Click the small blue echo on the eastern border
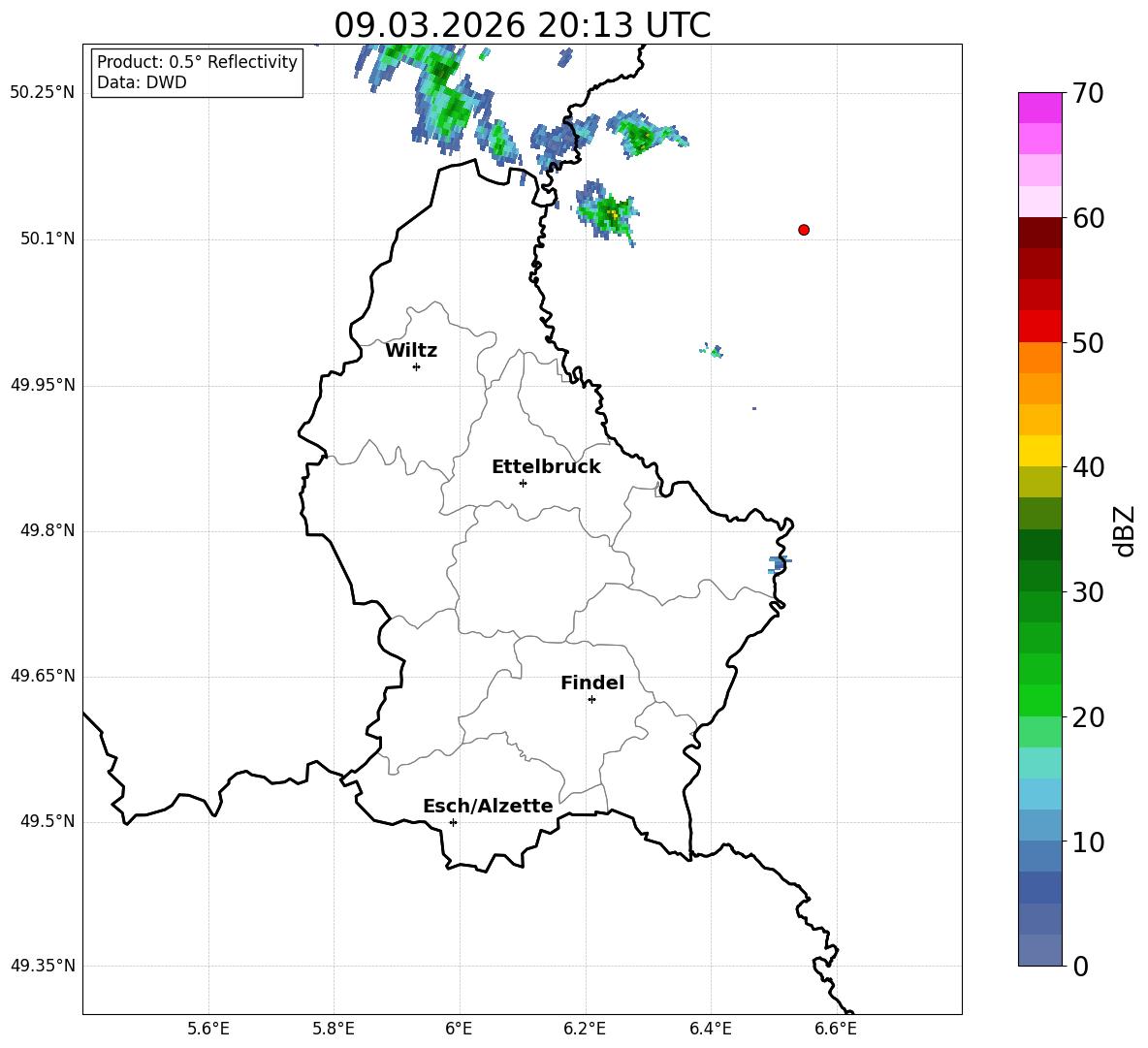 (779, 564)
